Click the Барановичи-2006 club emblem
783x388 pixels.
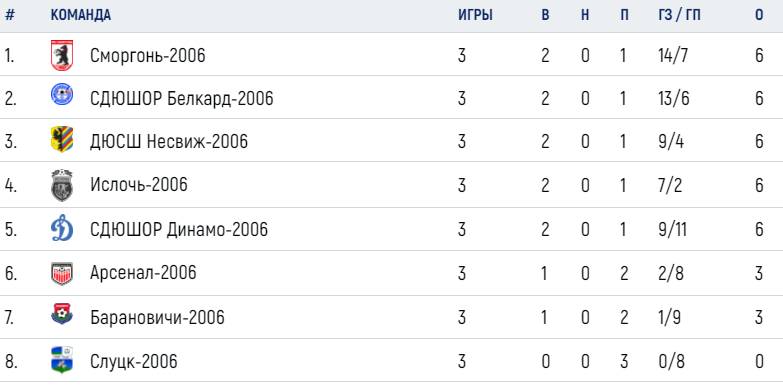pos(62,315)
